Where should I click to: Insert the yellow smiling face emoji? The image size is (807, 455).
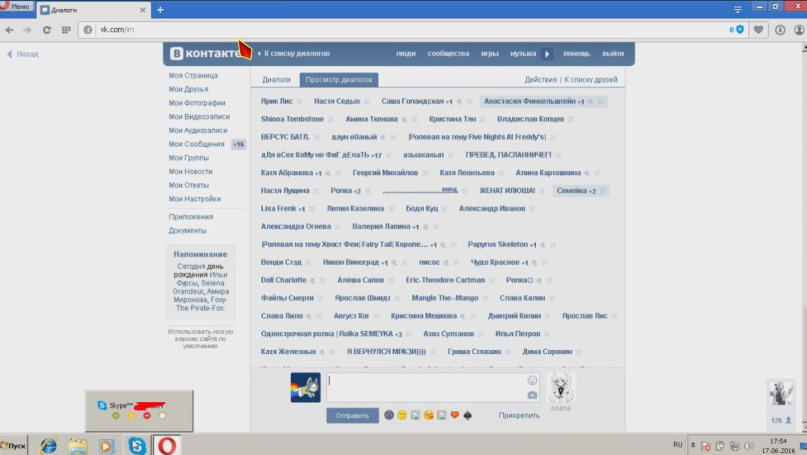tap(402, 415)
